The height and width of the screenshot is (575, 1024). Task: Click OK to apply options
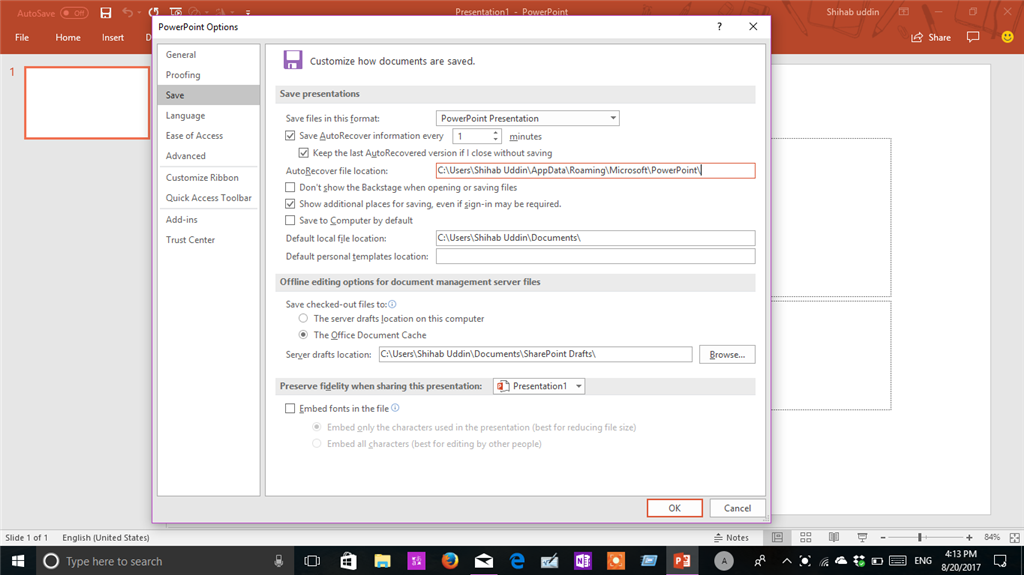tap(675, 508)
